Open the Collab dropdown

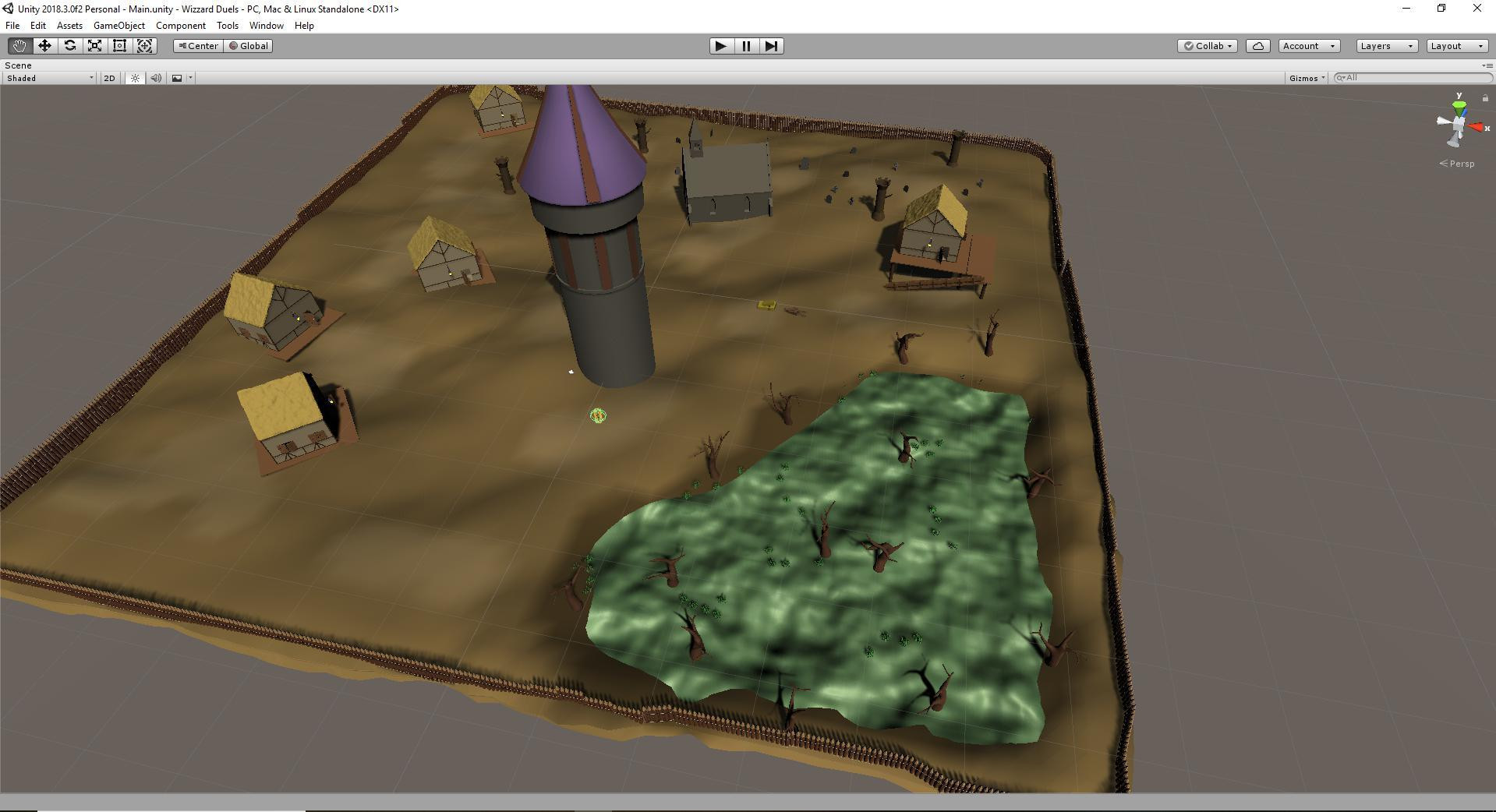click(x=1208, y=46)
